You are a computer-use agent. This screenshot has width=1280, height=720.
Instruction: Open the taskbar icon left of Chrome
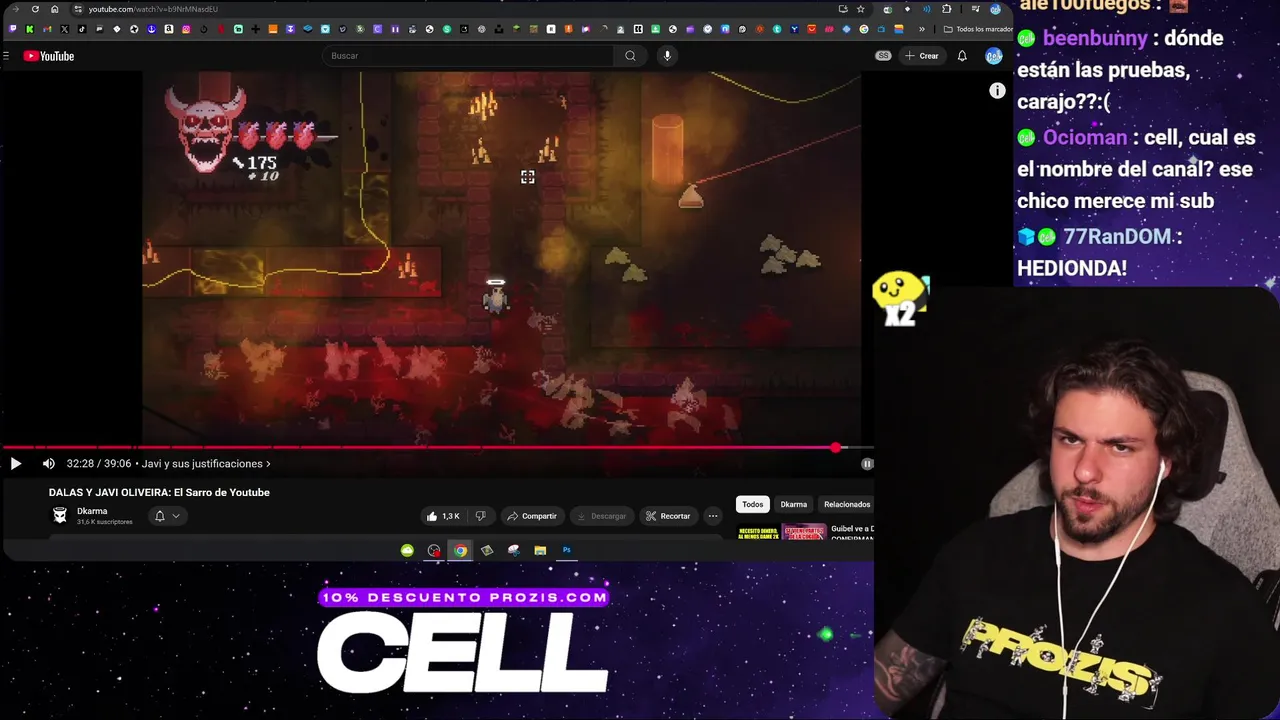coord(434,550)
